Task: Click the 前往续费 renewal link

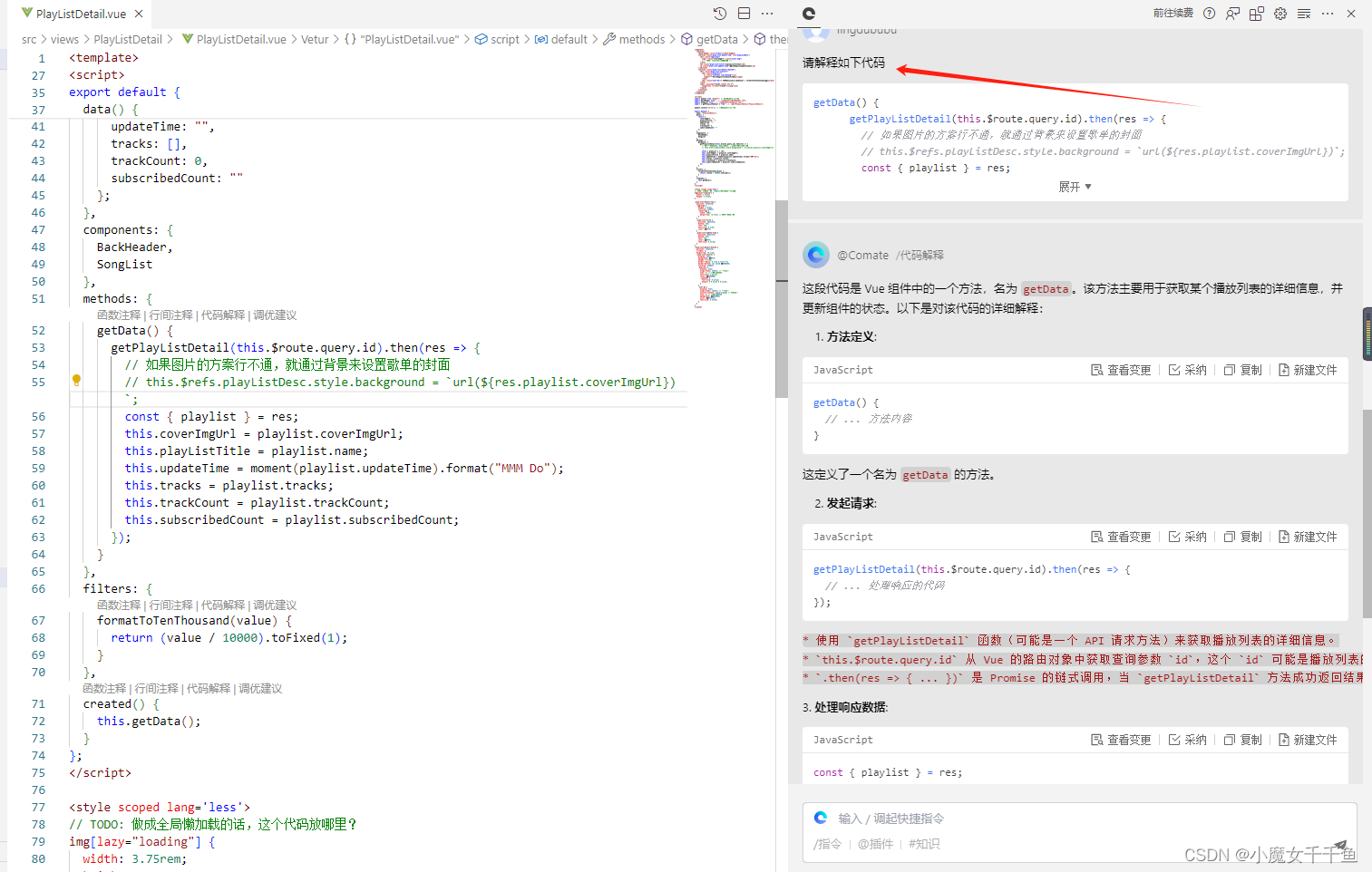Action: coord(1173,14)
